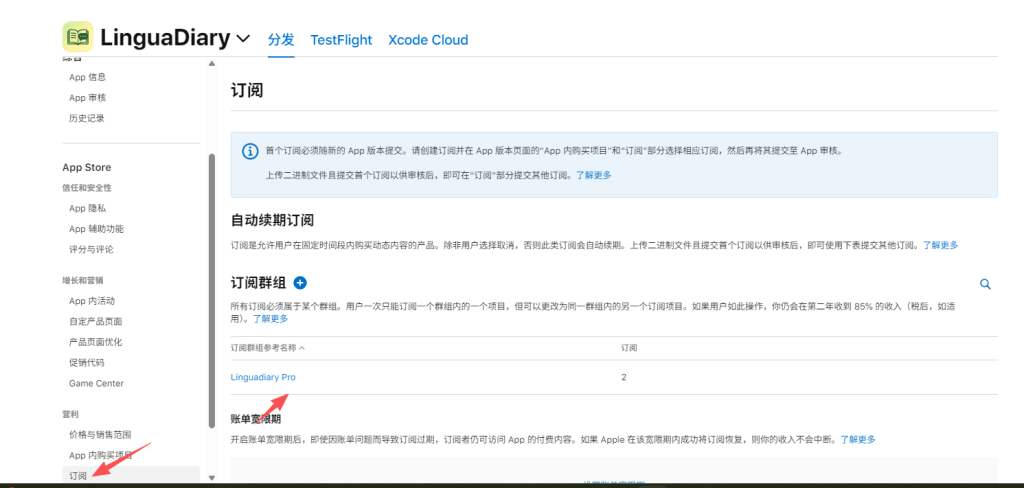The image size is (1024, 488).
Task: Open the Linguadiary Pro subscription group
Action: [263, 377]
